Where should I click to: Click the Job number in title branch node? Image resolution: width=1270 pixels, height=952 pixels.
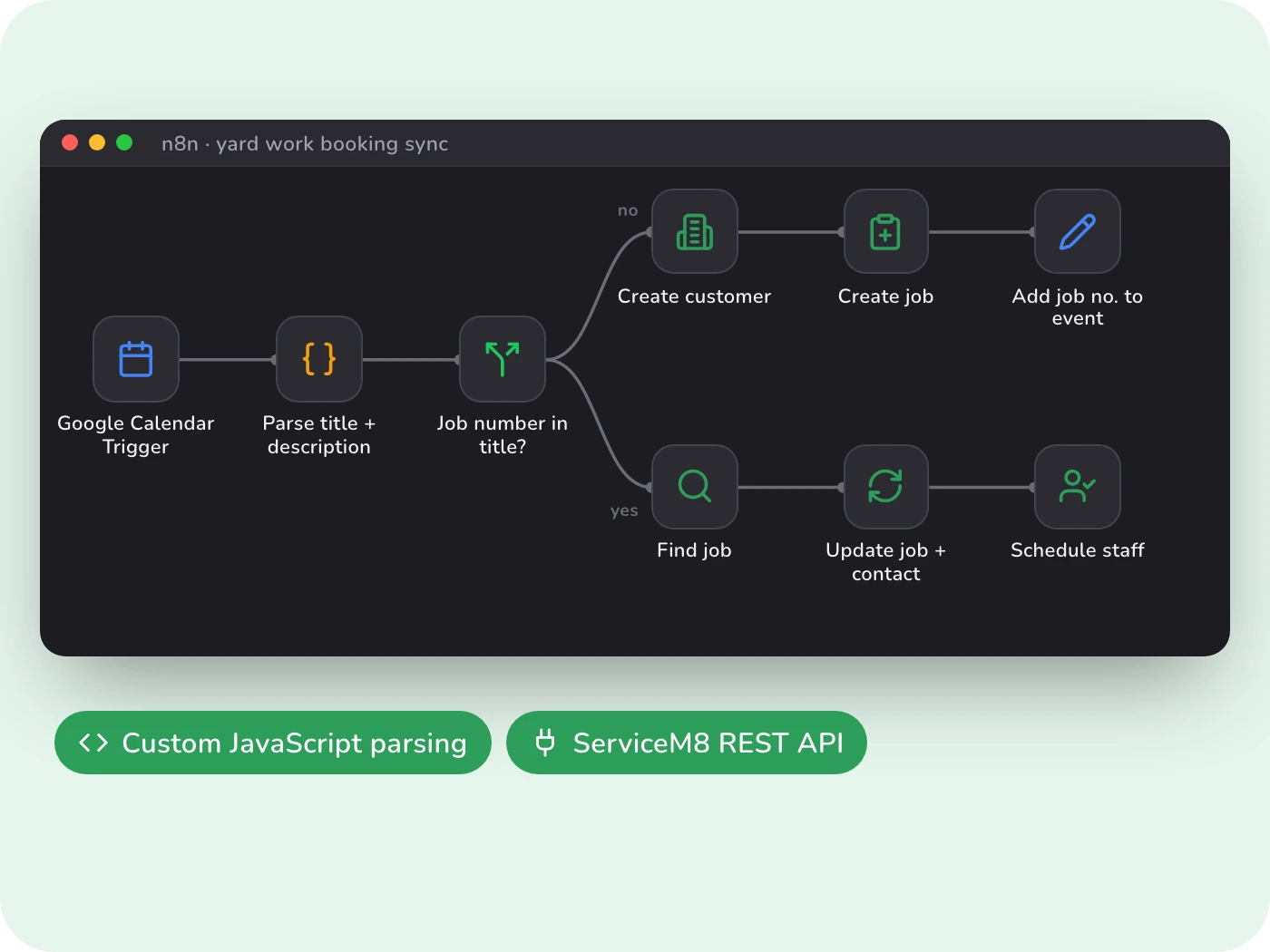coord(503,359)
